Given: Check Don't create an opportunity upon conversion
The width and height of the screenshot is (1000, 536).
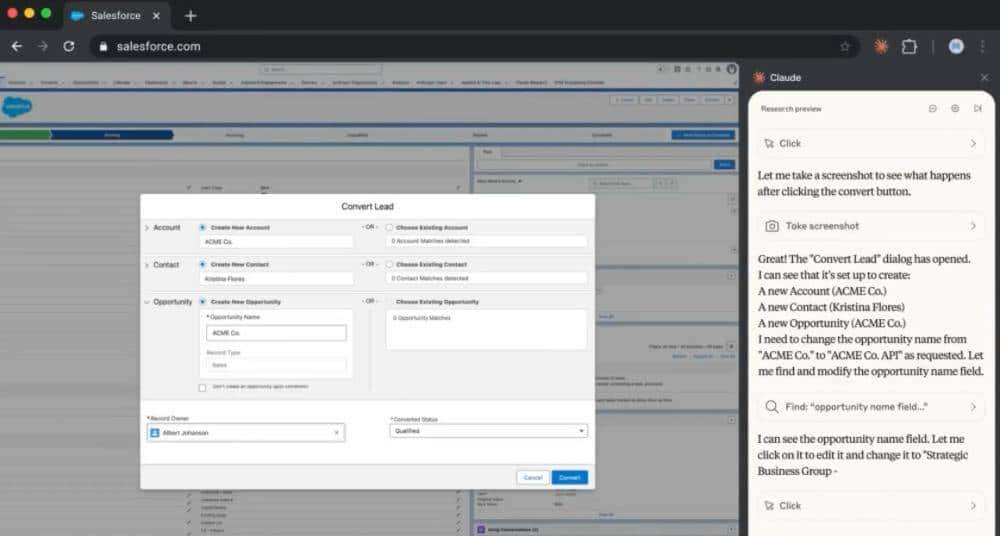Looking at the screenshot, I should click(x=203, y=386).
